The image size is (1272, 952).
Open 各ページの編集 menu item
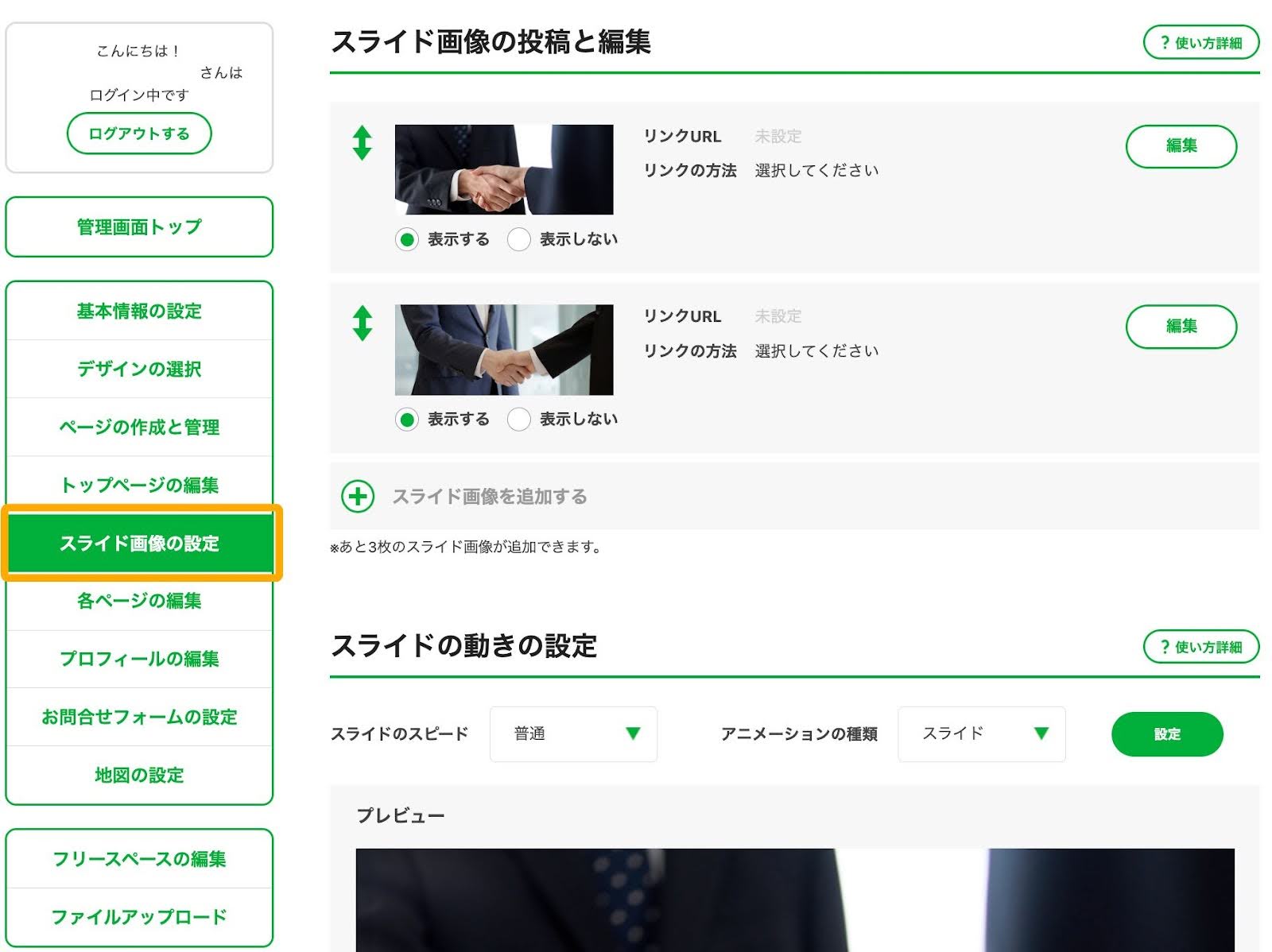(x=139, y=601)
